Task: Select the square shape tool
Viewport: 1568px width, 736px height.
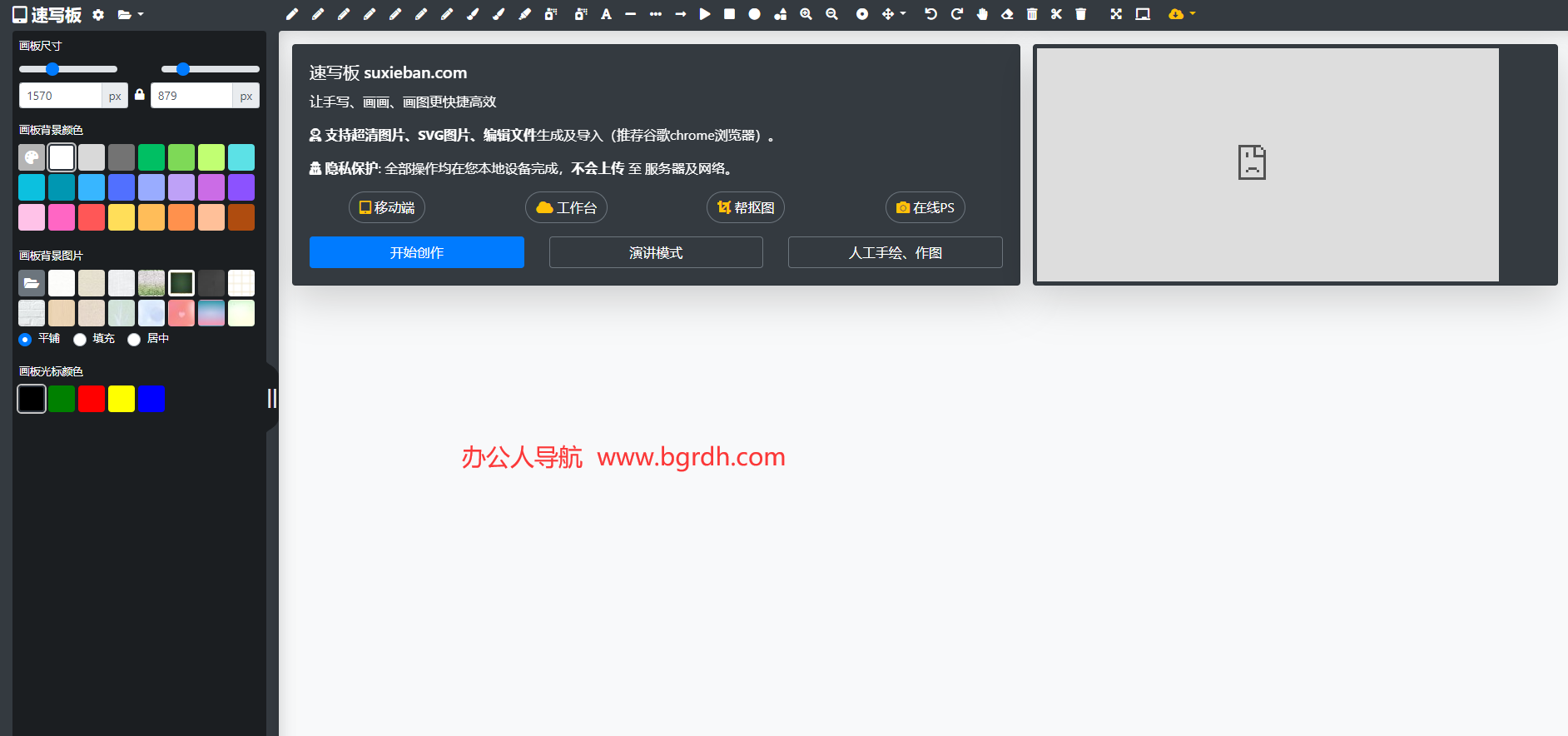Action: click(729, 14)
